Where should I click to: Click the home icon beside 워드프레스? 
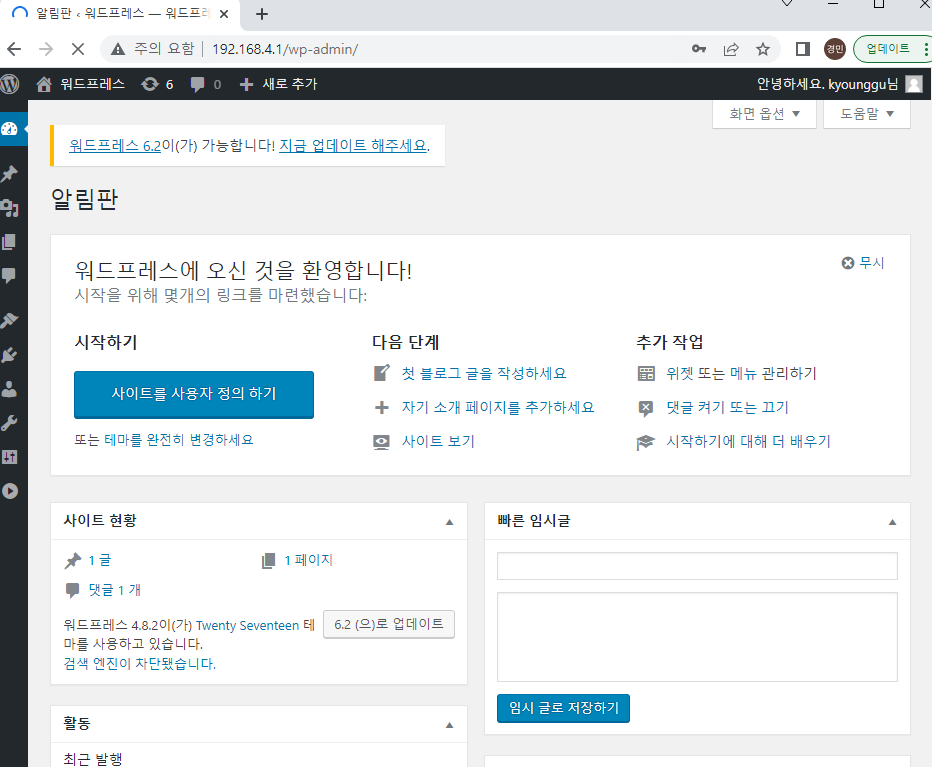click(43, 84)
